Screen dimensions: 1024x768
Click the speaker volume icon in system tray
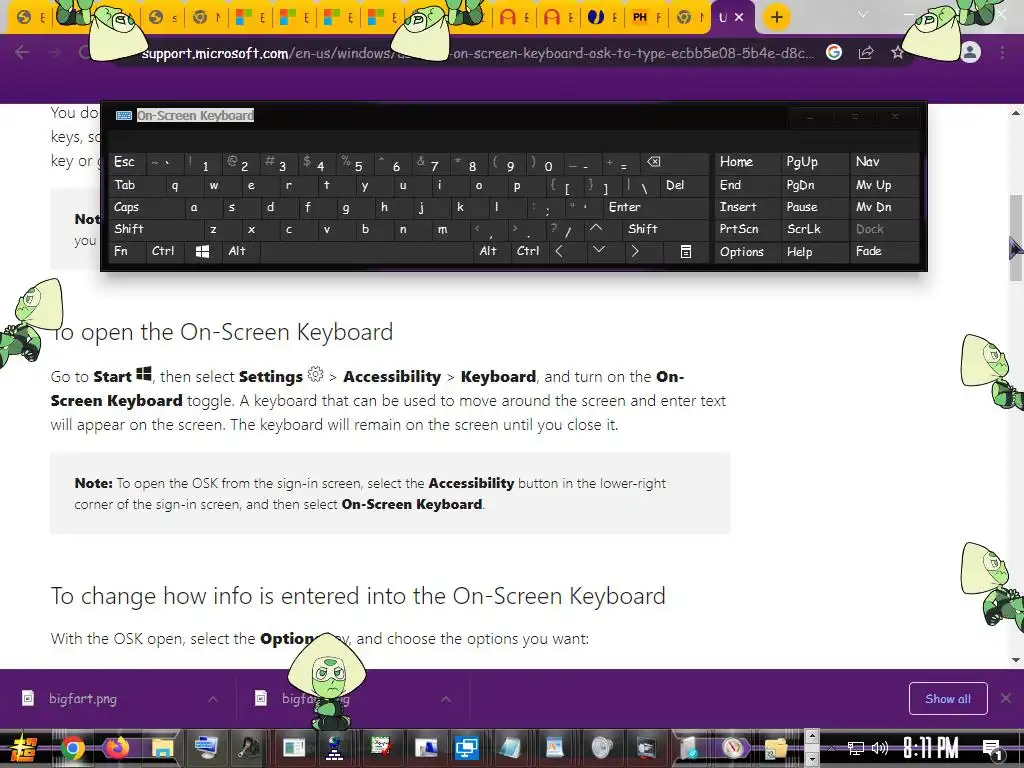[x=880, y=748]
